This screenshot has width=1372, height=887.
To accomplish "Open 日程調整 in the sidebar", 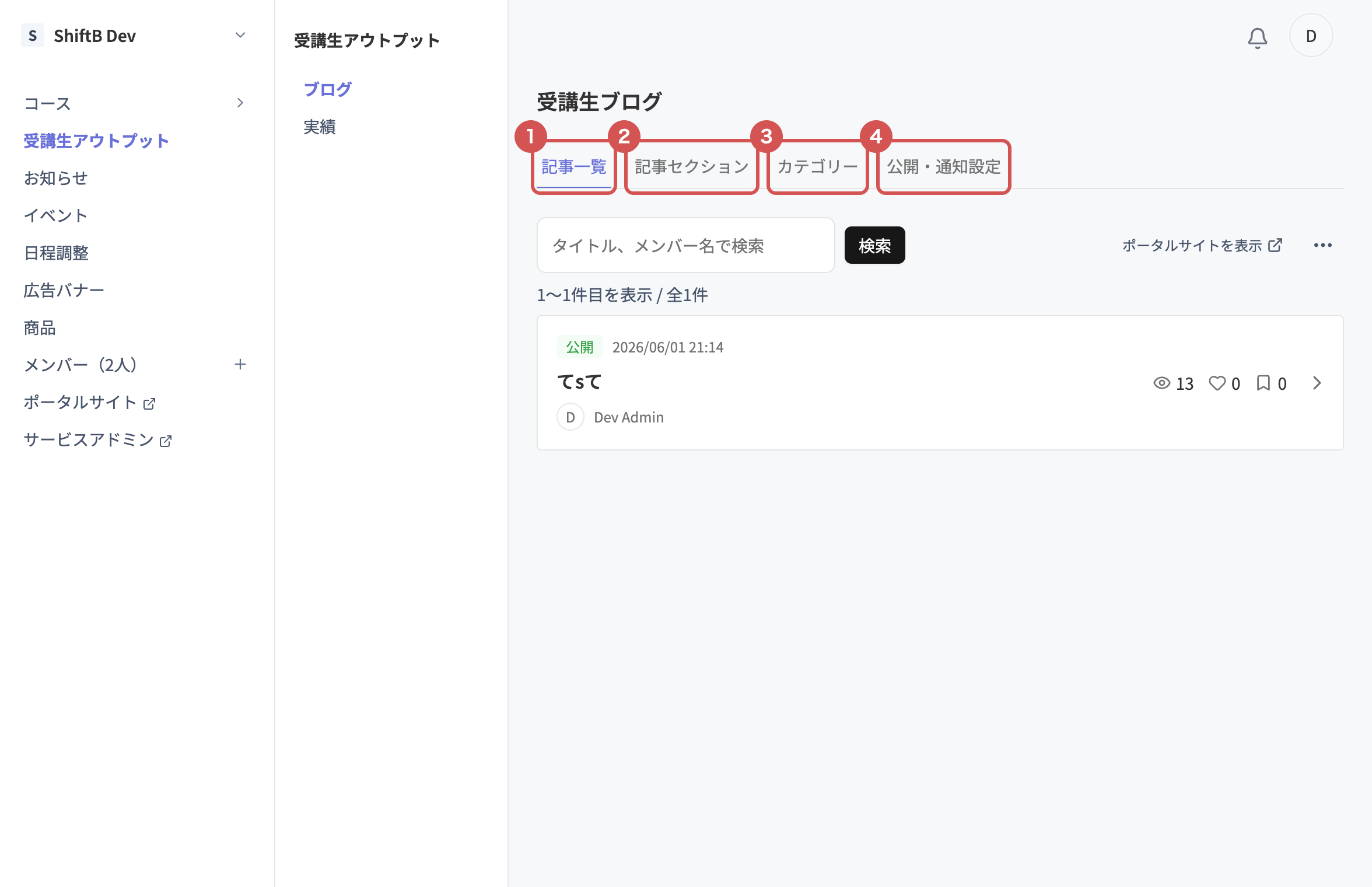I will (56, 253).
